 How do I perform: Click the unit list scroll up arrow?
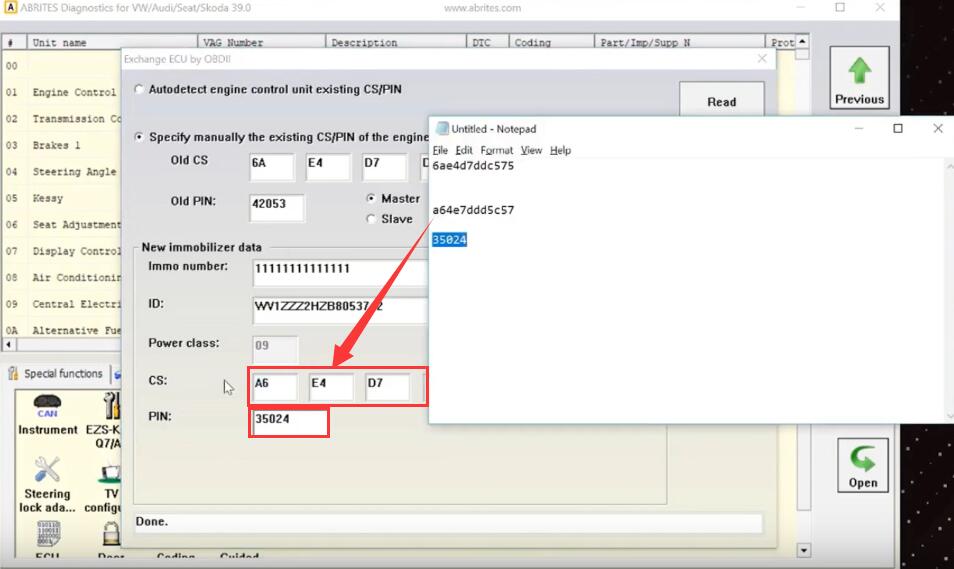803,41
